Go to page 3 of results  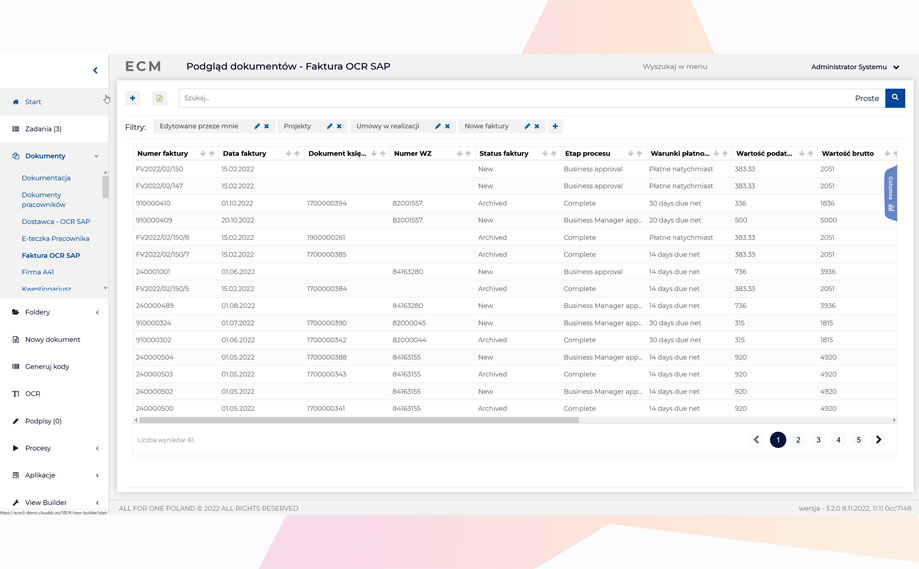818,440
